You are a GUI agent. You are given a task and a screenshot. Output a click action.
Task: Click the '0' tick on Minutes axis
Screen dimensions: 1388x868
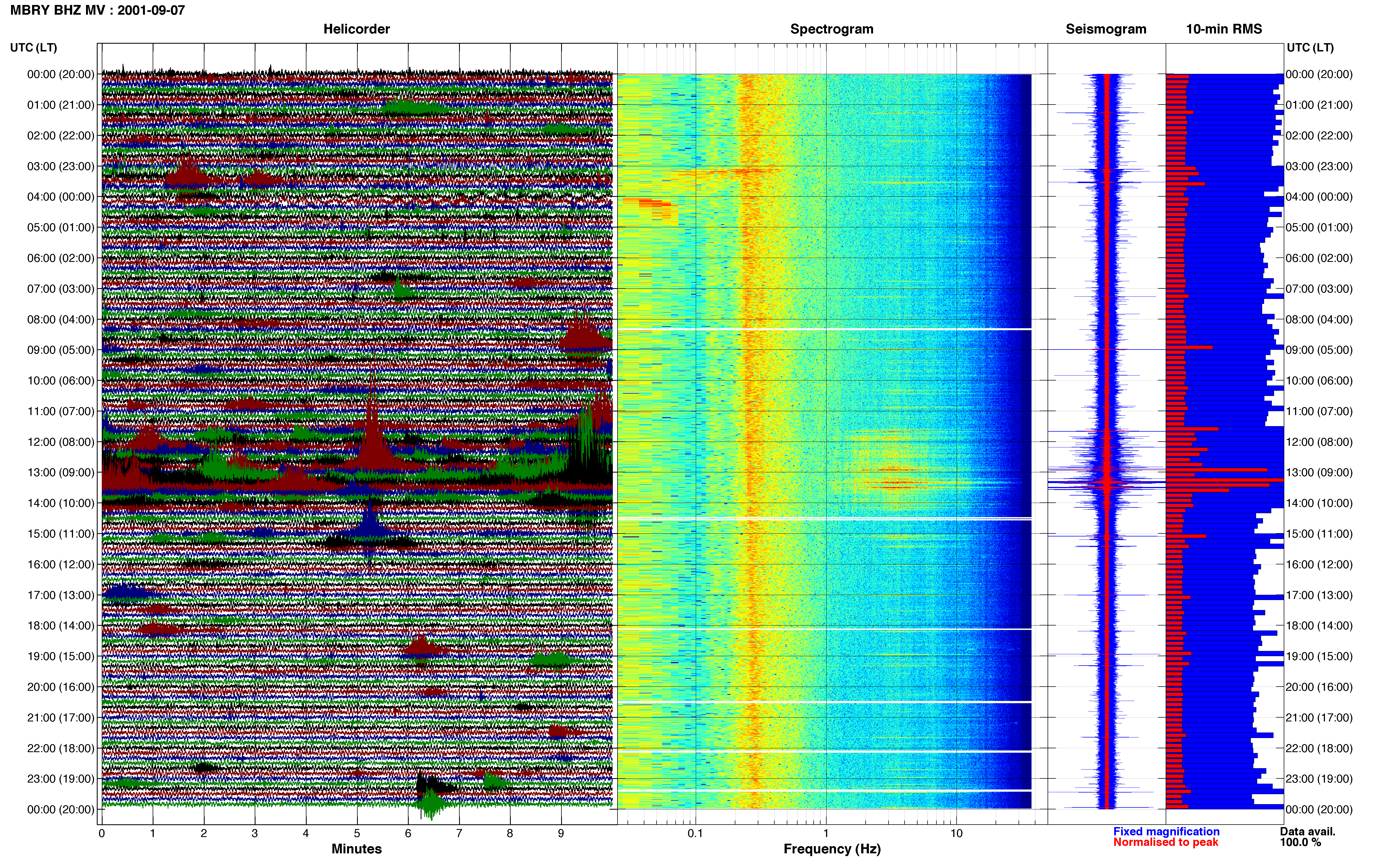point(101,833)
